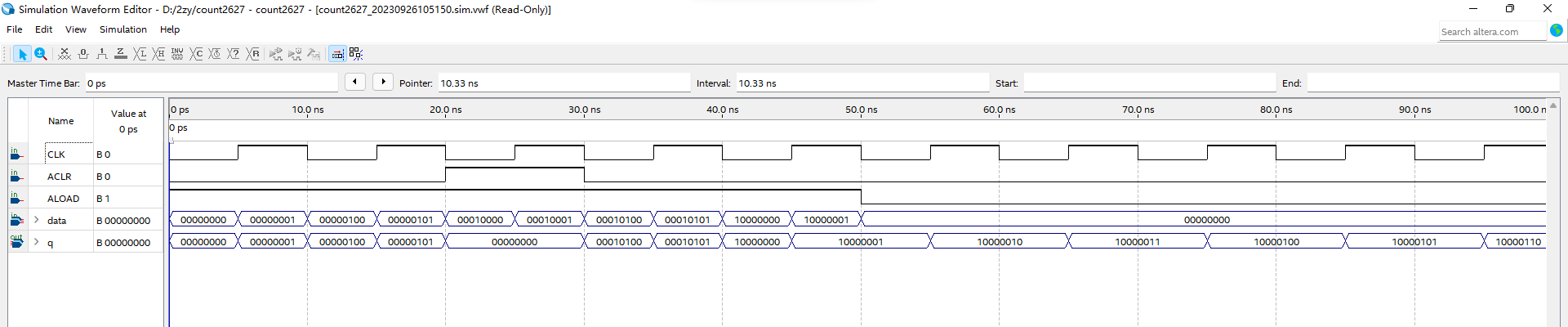
Task: Click the Master Time Bar field
Action: [x=211, y=83]
